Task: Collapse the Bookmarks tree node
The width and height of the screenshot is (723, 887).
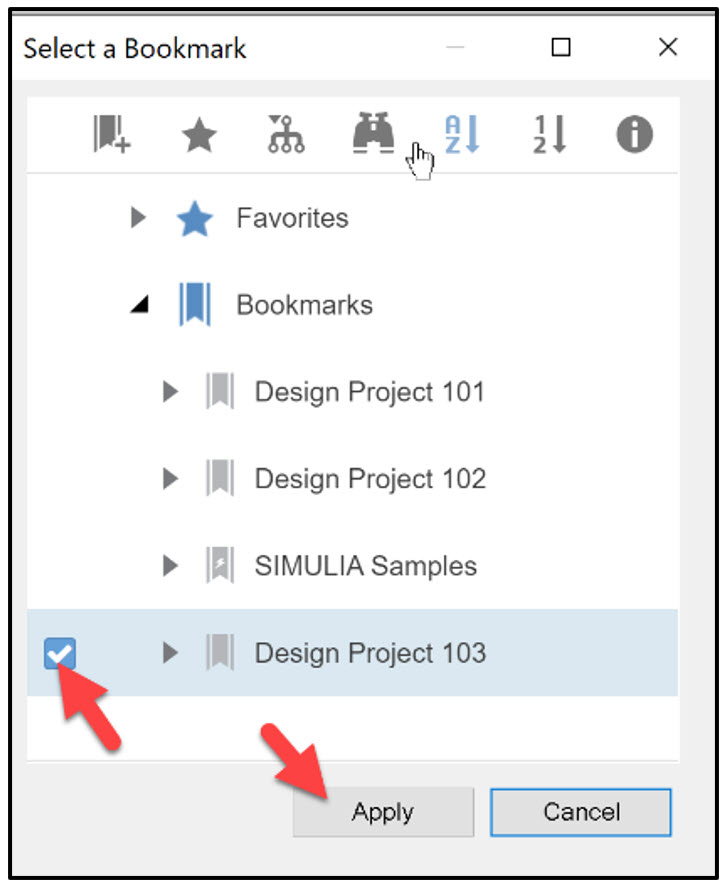Action: point(137,304)
